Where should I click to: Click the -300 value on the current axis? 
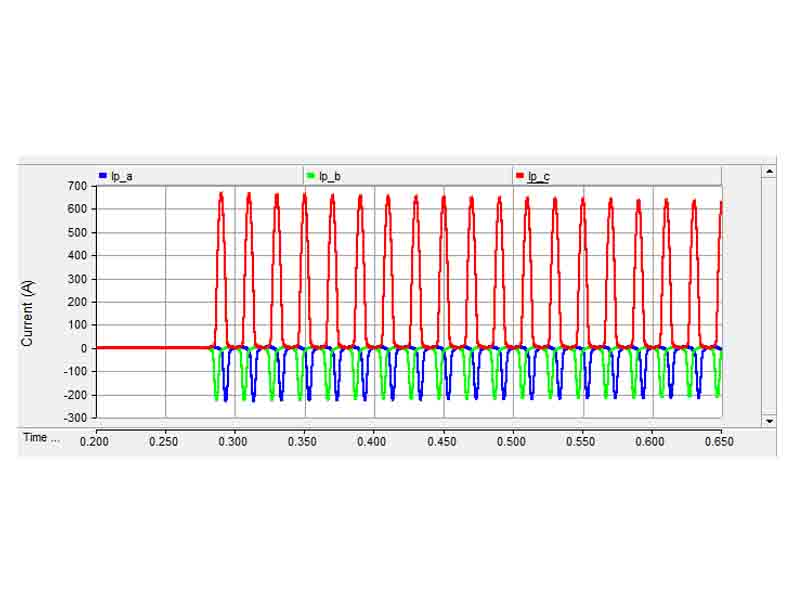(75, 418)
